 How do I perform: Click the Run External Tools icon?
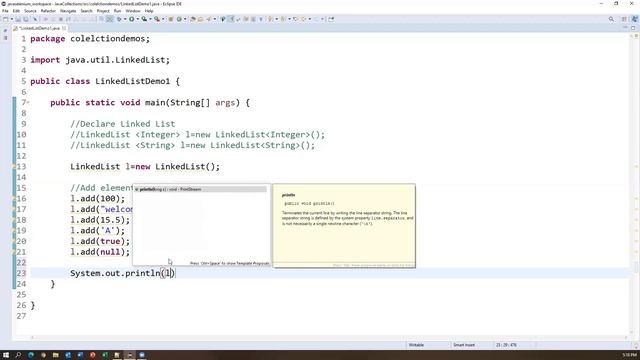tap(157, 19)
